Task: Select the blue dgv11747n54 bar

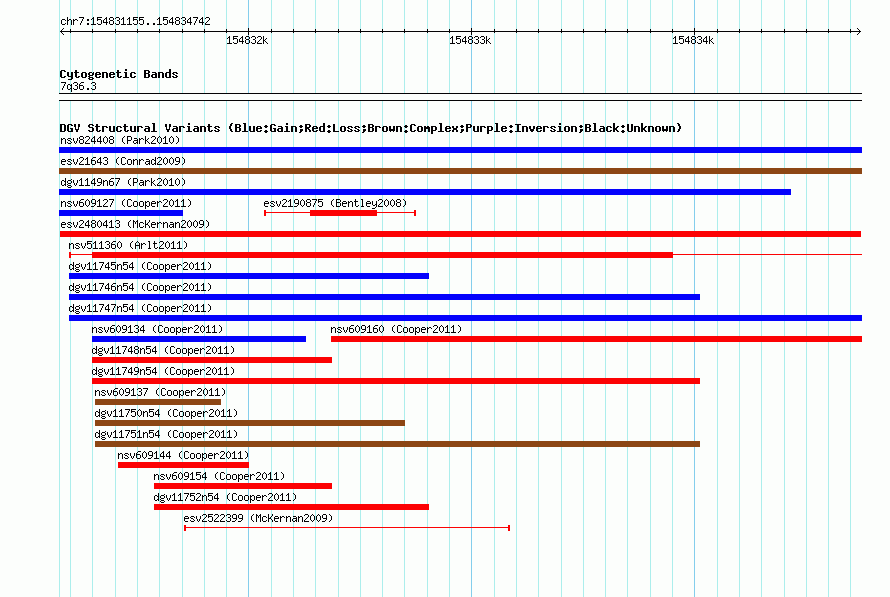Action: tap(465, 318)
